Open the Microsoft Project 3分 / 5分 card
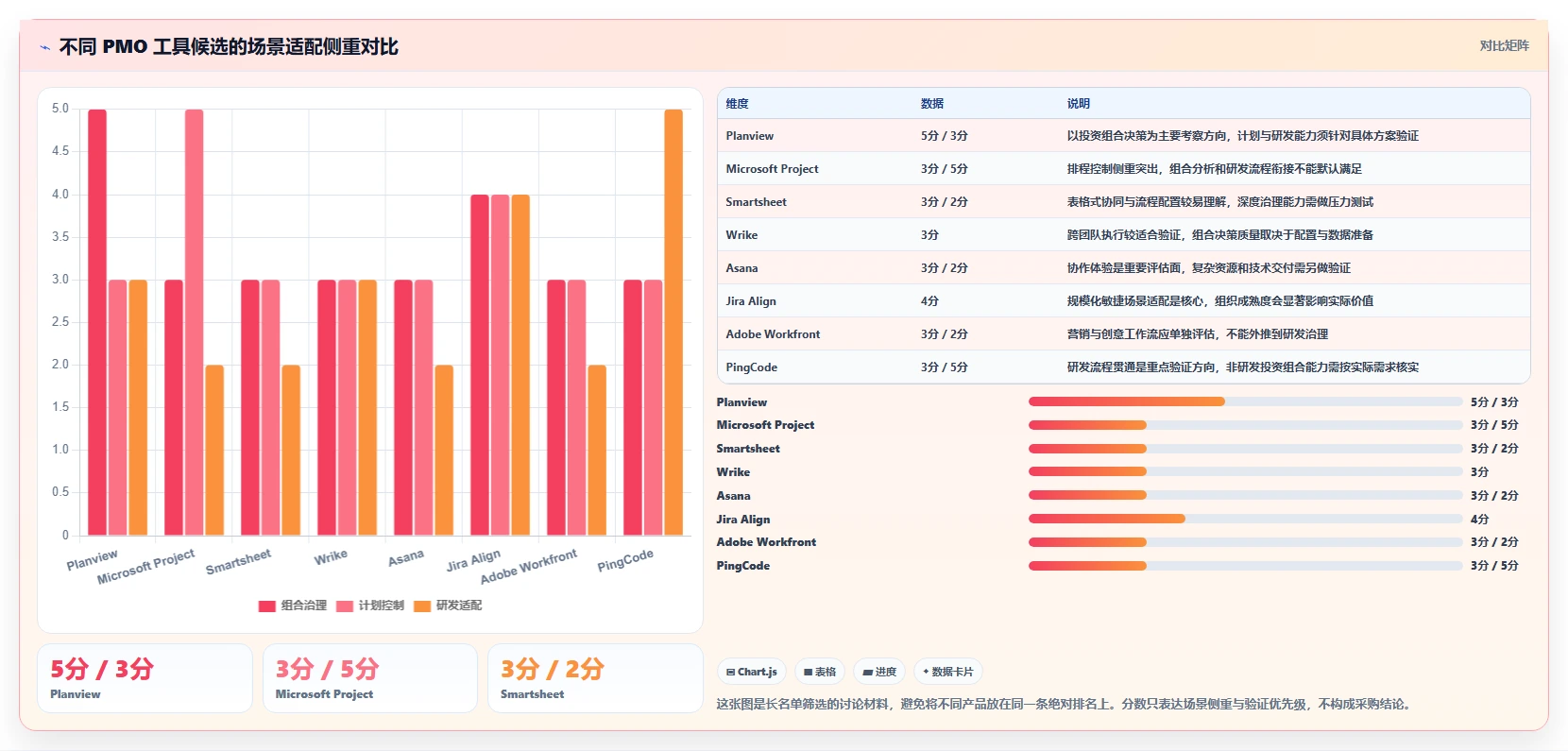 369,678
